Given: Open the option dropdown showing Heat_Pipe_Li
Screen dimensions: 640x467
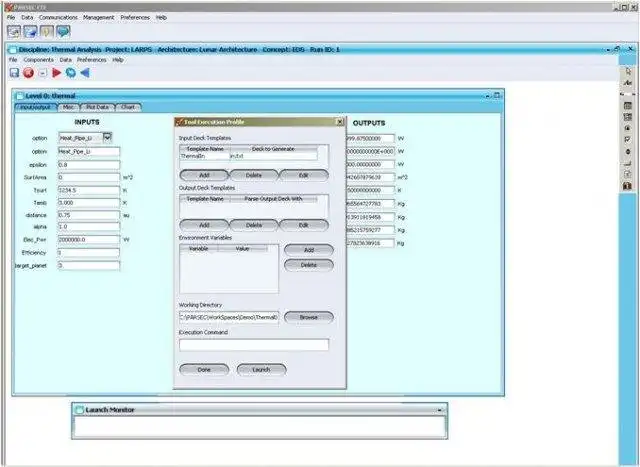Looking at the screenshot, I should pyautogui.click(x=107, y=137).
